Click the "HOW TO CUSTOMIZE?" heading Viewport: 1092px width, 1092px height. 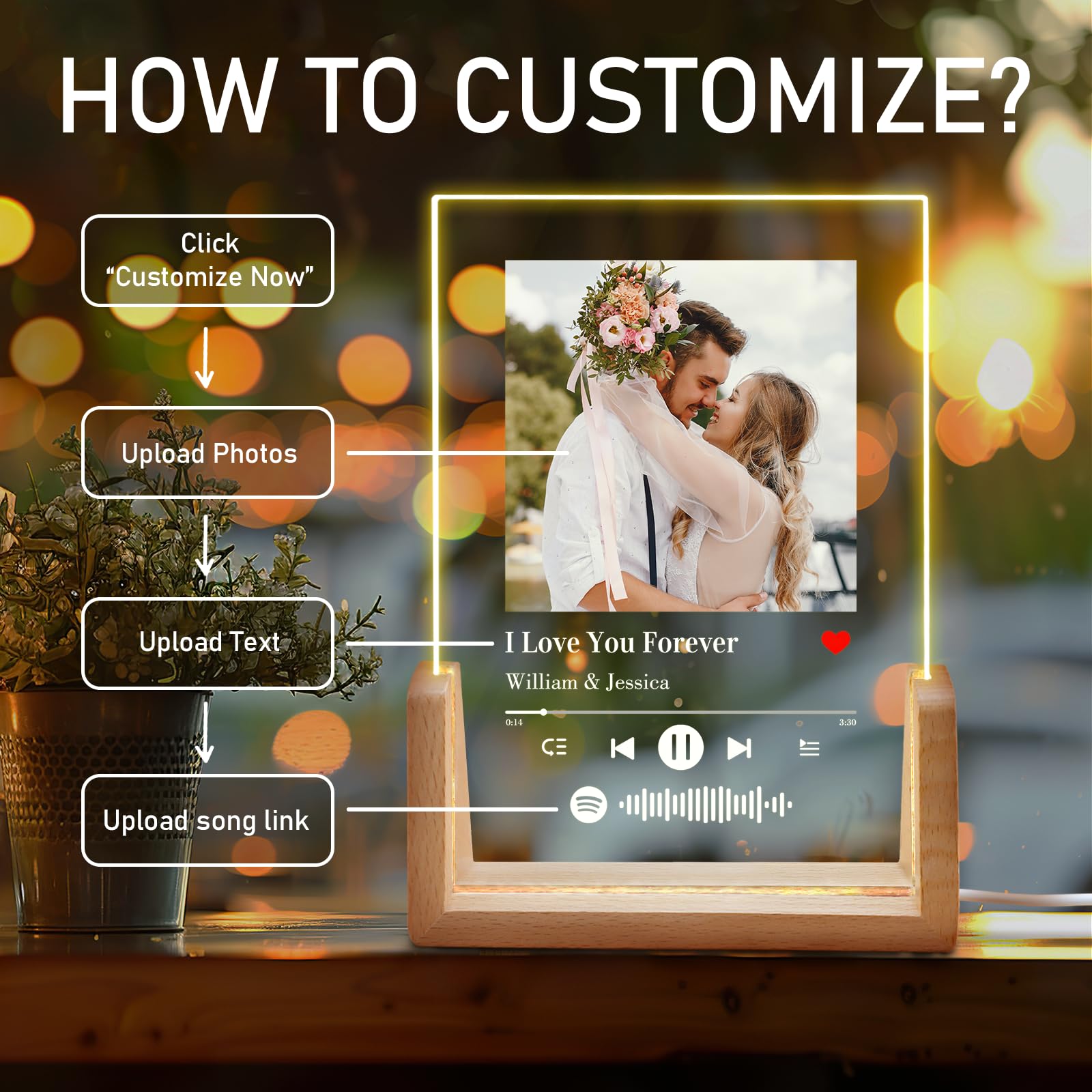pos(545,96)
